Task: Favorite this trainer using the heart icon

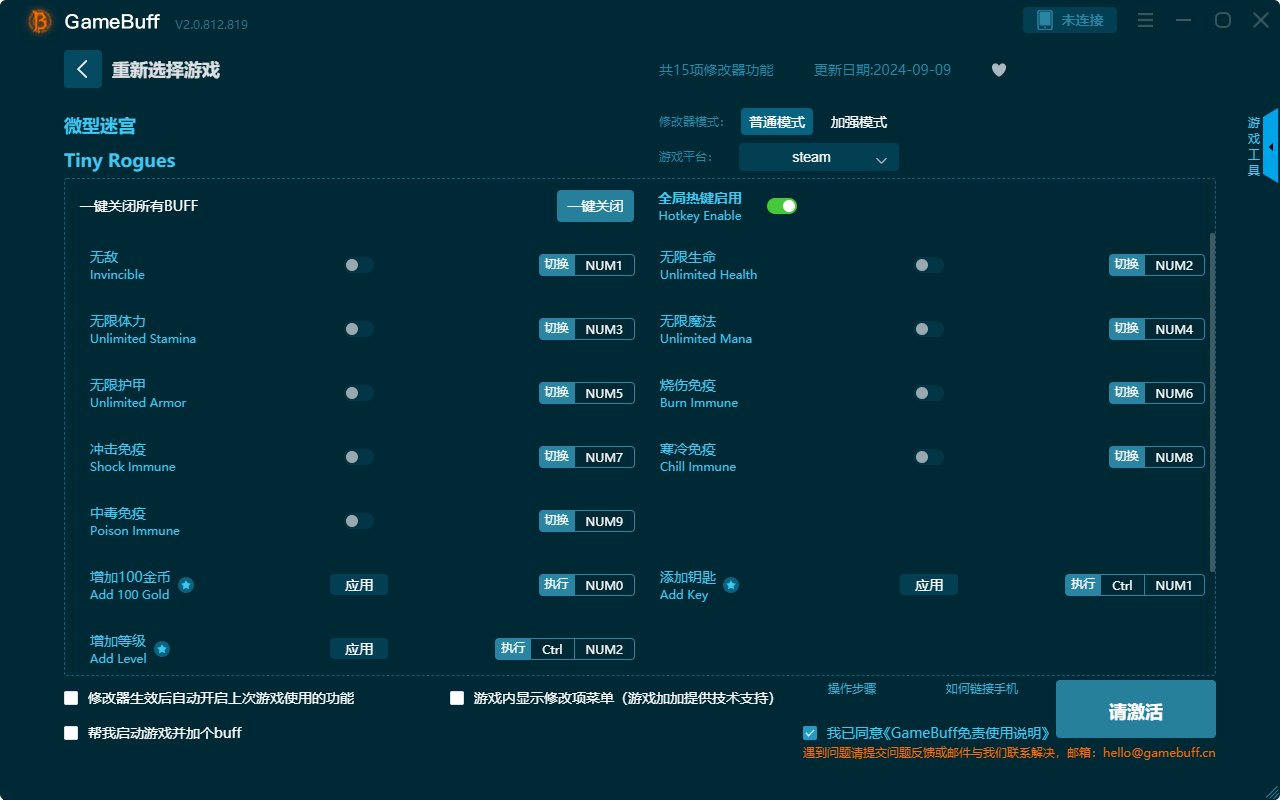Action: coord(998,70)
